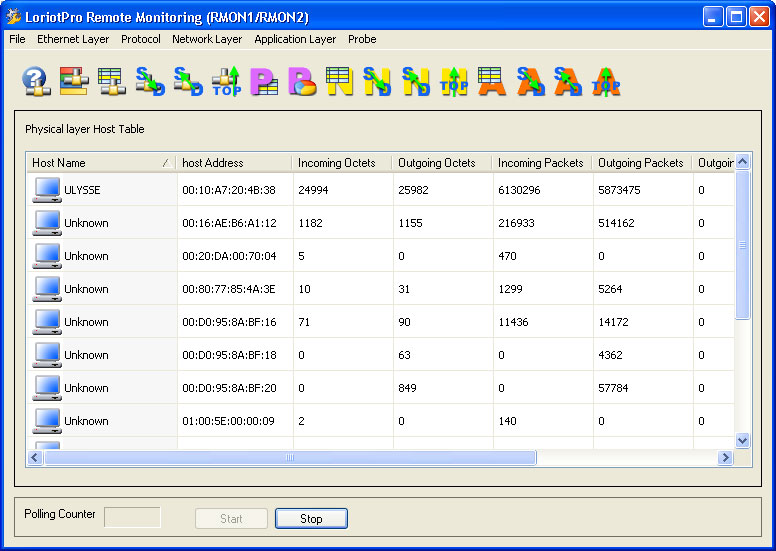The image size is (776, 551).
Task: Click the vertical scrollbar down arrow
Action: [742, 440]
